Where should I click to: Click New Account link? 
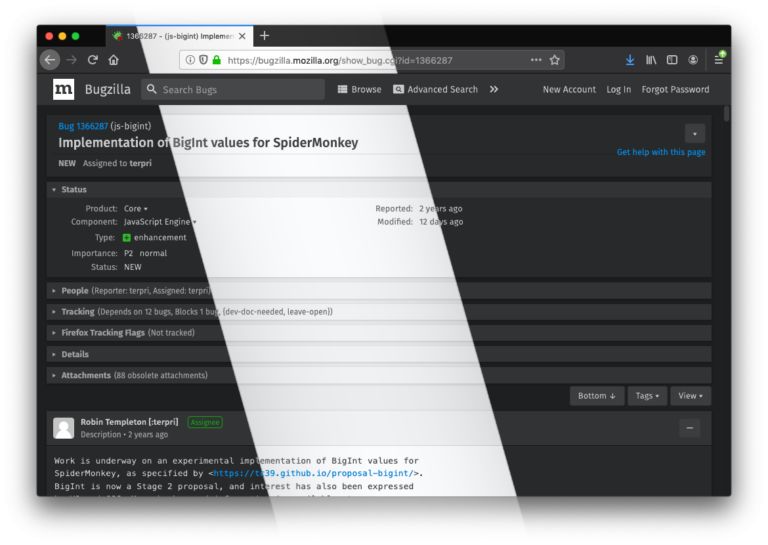569,90
